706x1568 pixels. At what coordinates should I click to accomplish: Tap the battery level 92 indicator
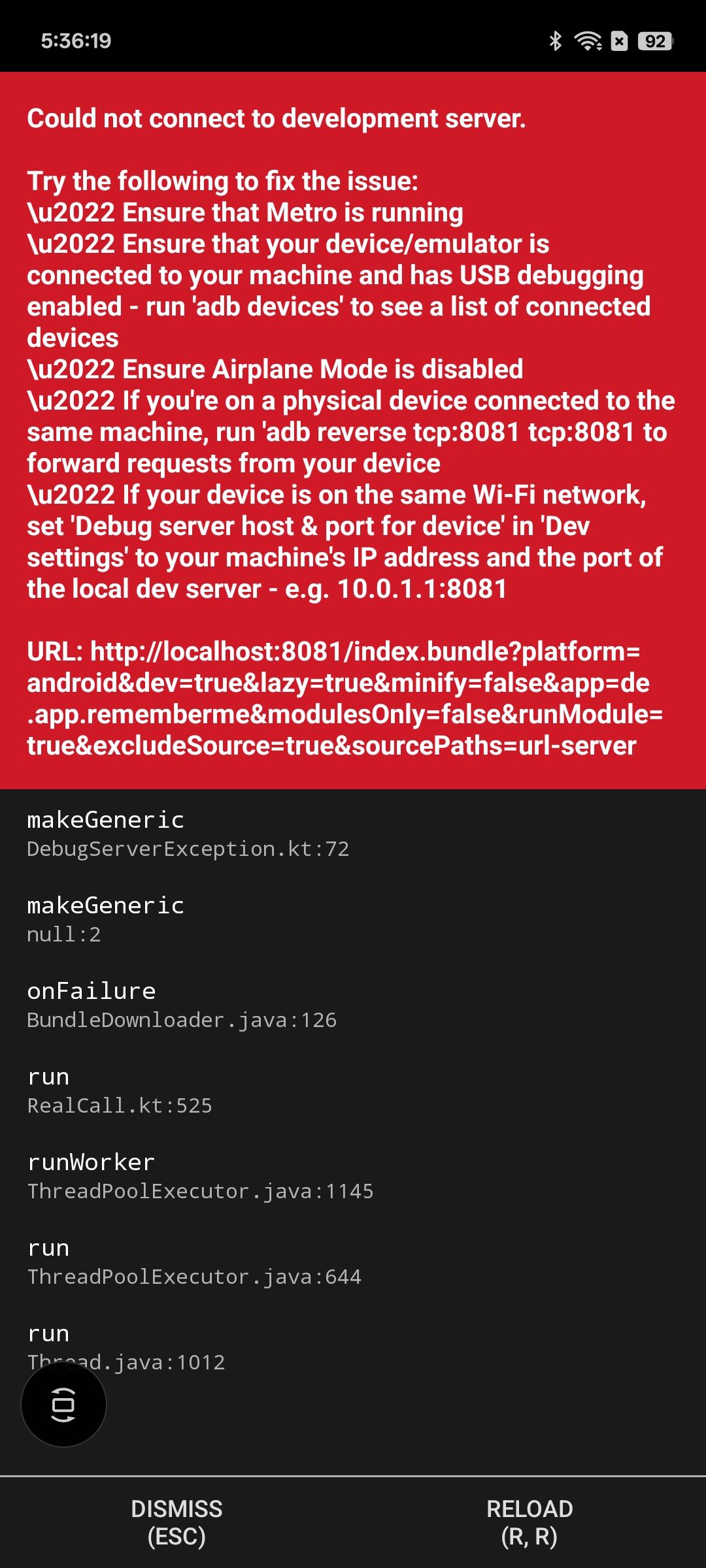[655, 41]
